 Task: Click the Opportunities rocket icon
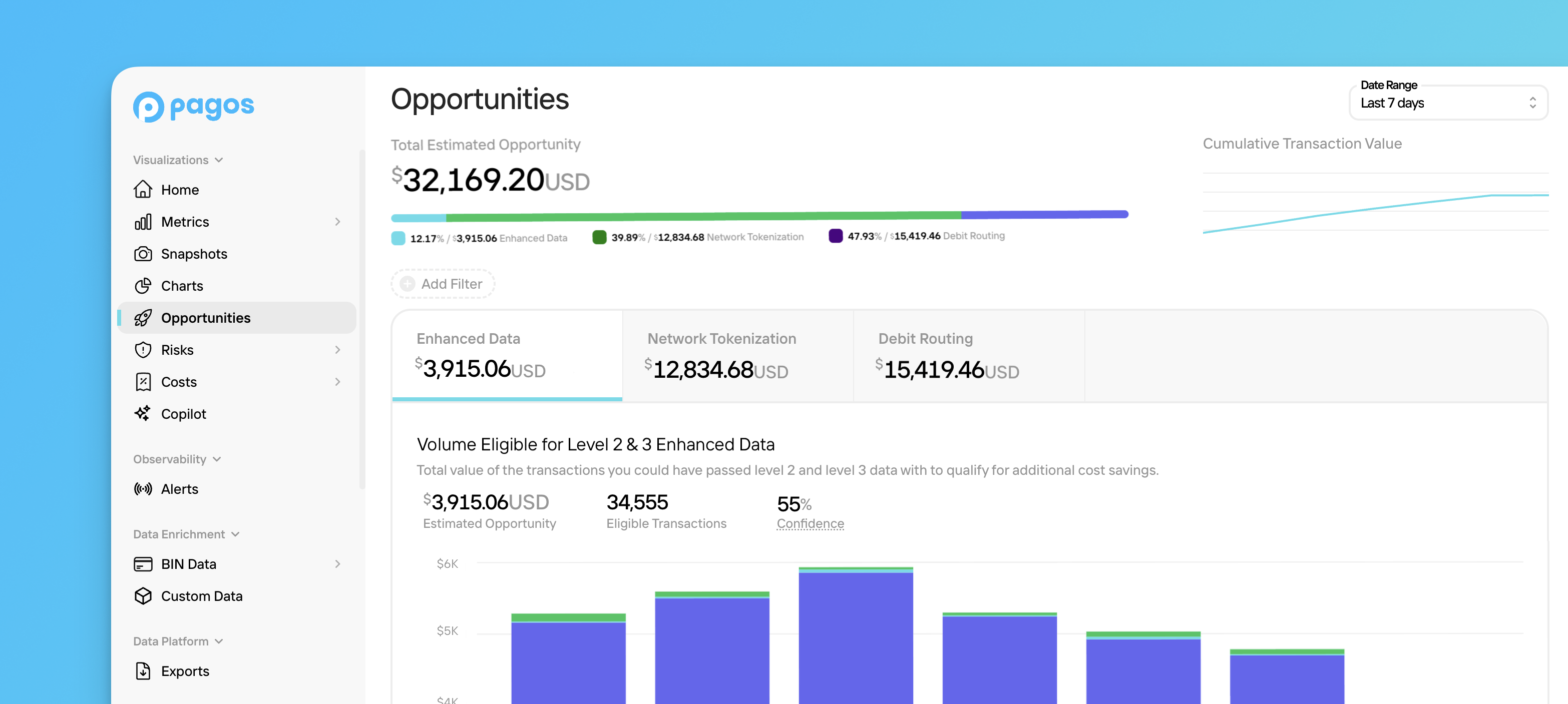coord(143,318)
